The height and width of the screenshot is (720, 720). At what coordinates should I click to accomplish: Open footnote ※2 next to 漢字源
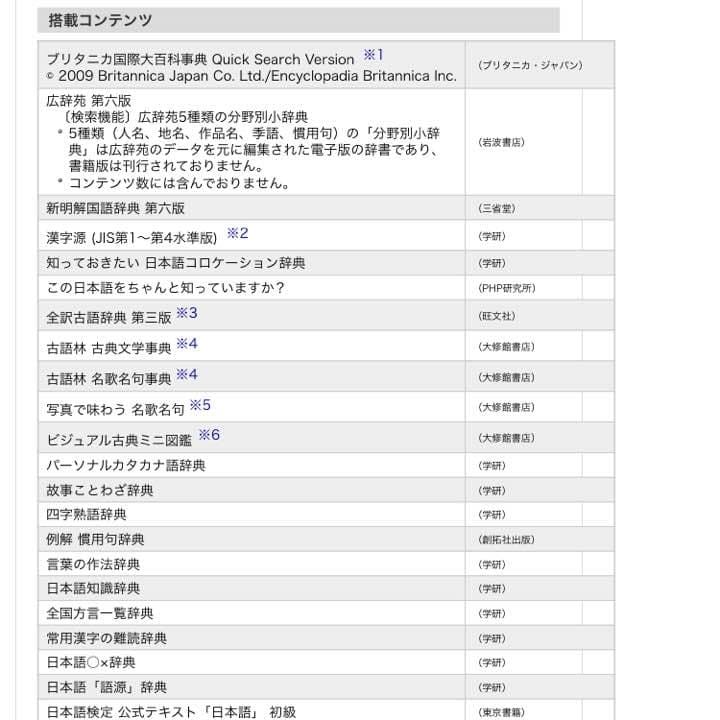[x=237, y=233]
